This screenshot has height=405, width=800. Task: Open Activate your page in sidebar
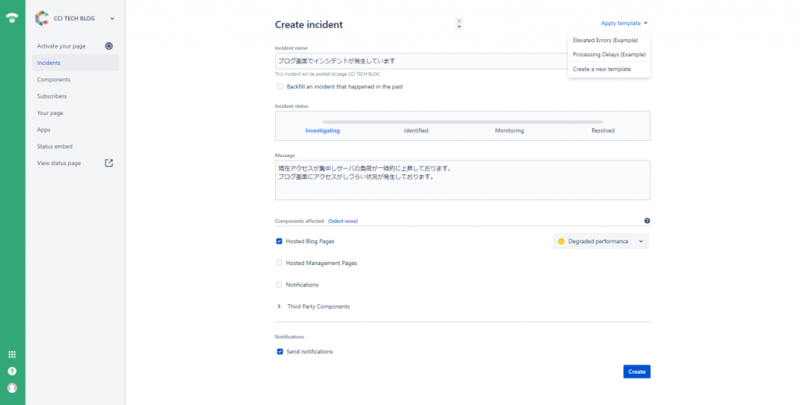[x=61, y=46]
